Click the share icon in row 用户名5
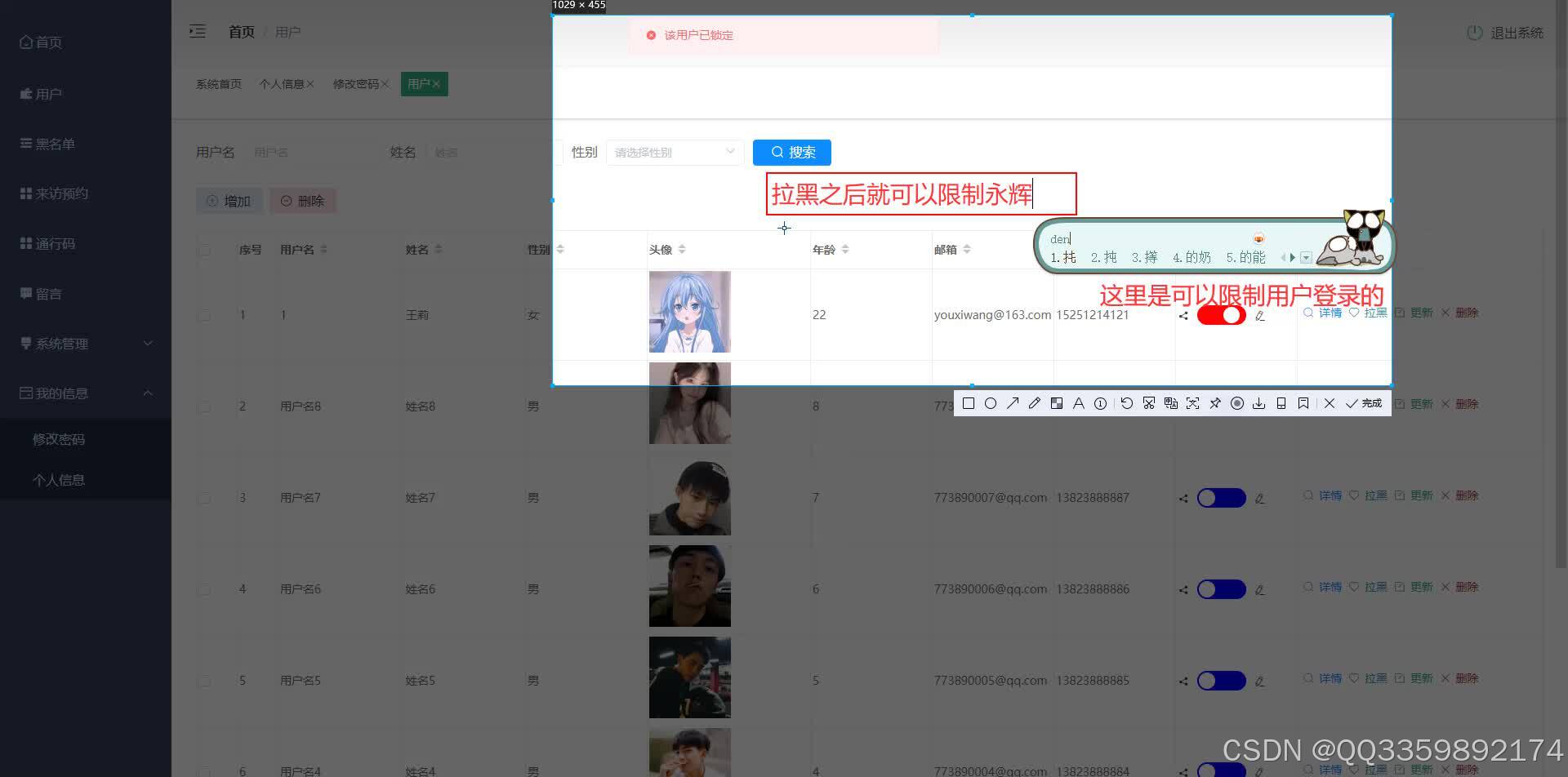The width and height of the screenshot is (1568, 777). pyautogui.click(x=1183, y=682)
